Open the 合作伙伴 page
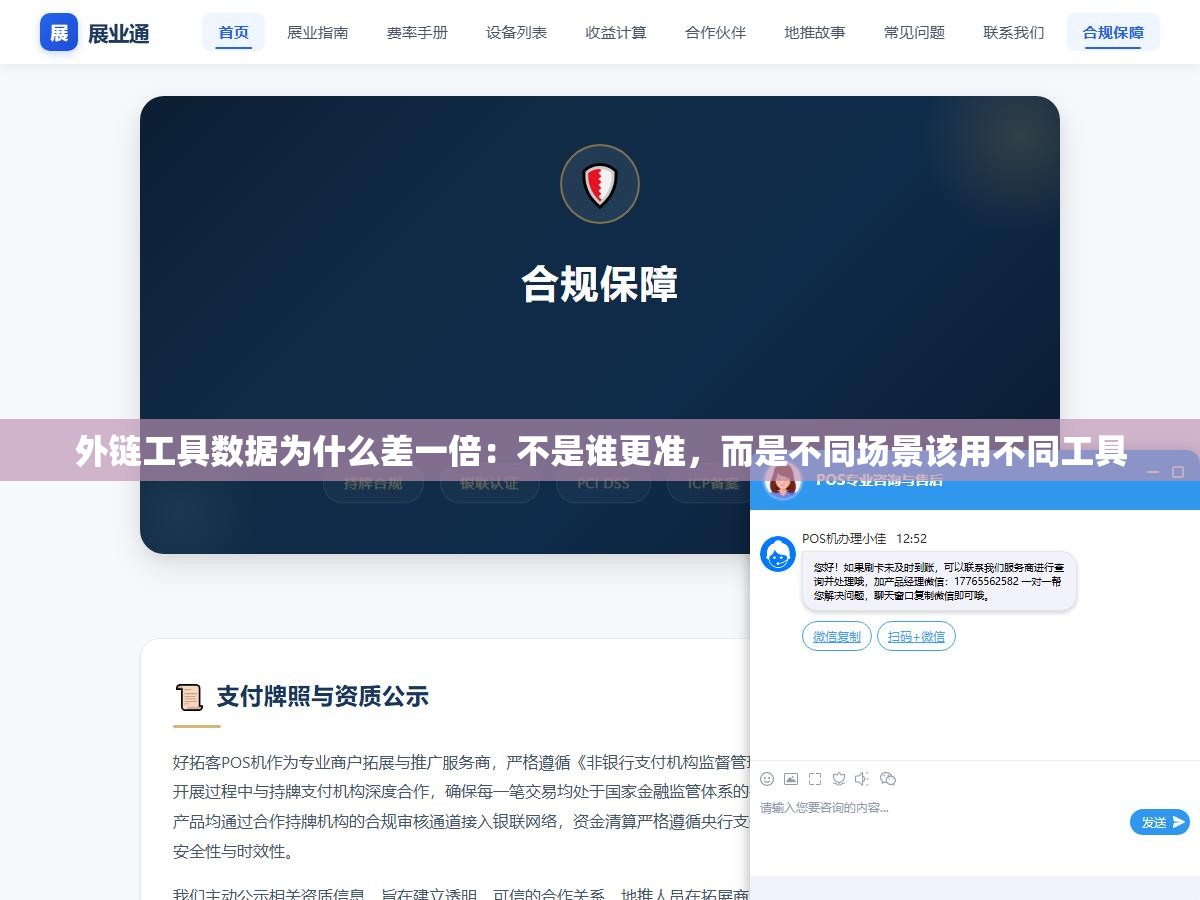1200x900 pixels. point(716,32)
